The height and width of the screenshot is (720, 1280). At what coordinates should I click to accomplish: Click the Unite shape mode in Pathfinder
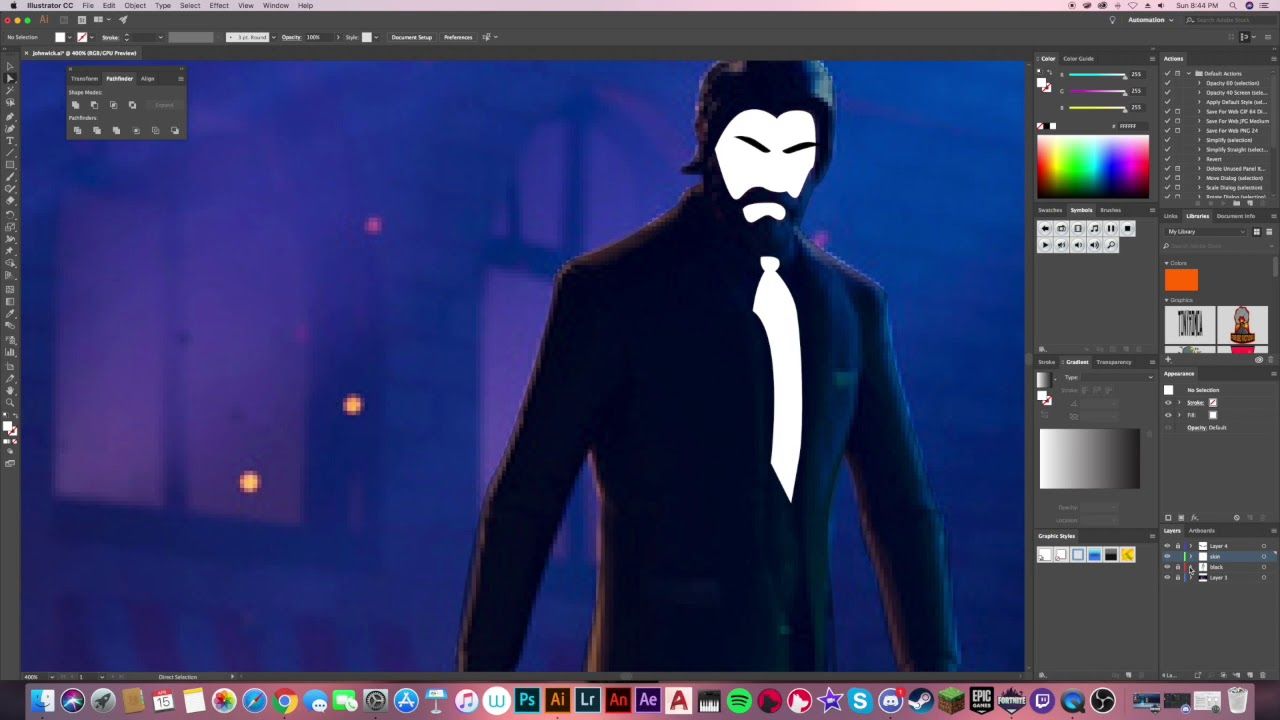(75, 105)
